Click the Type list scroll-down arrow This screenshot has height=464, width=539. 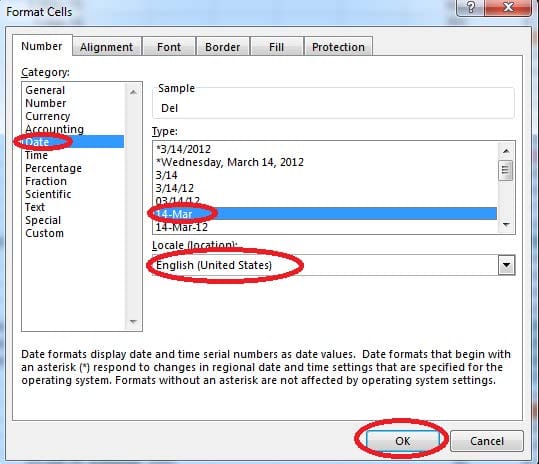506,224
